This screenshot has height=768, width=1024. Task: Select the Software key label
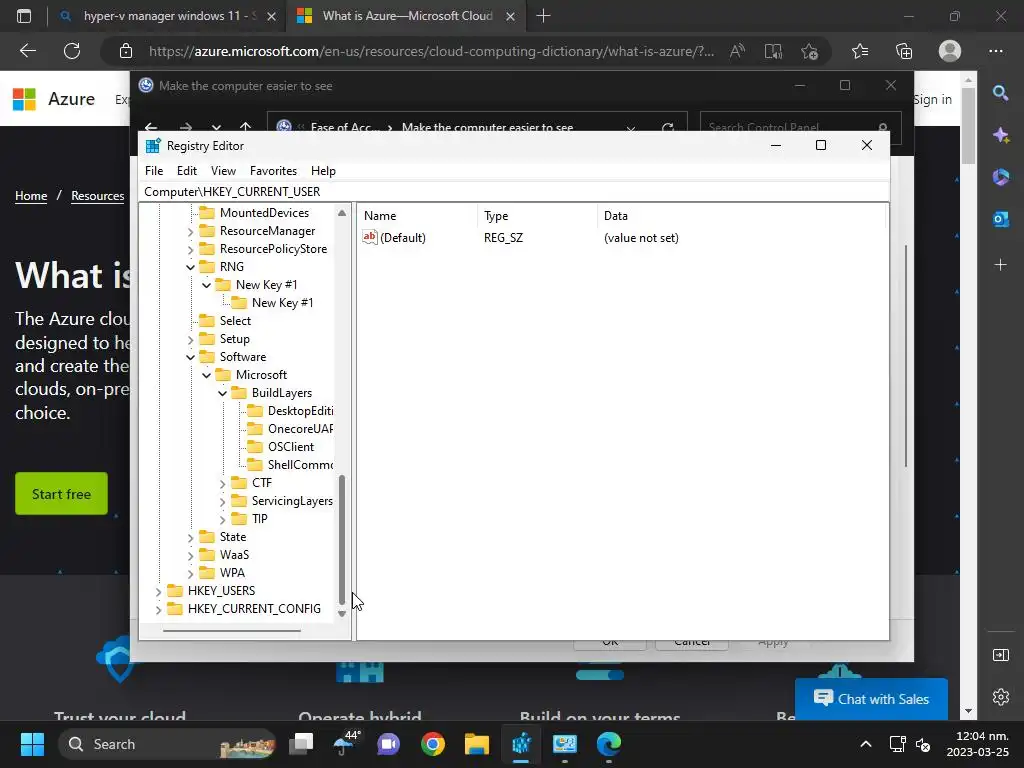243,357
